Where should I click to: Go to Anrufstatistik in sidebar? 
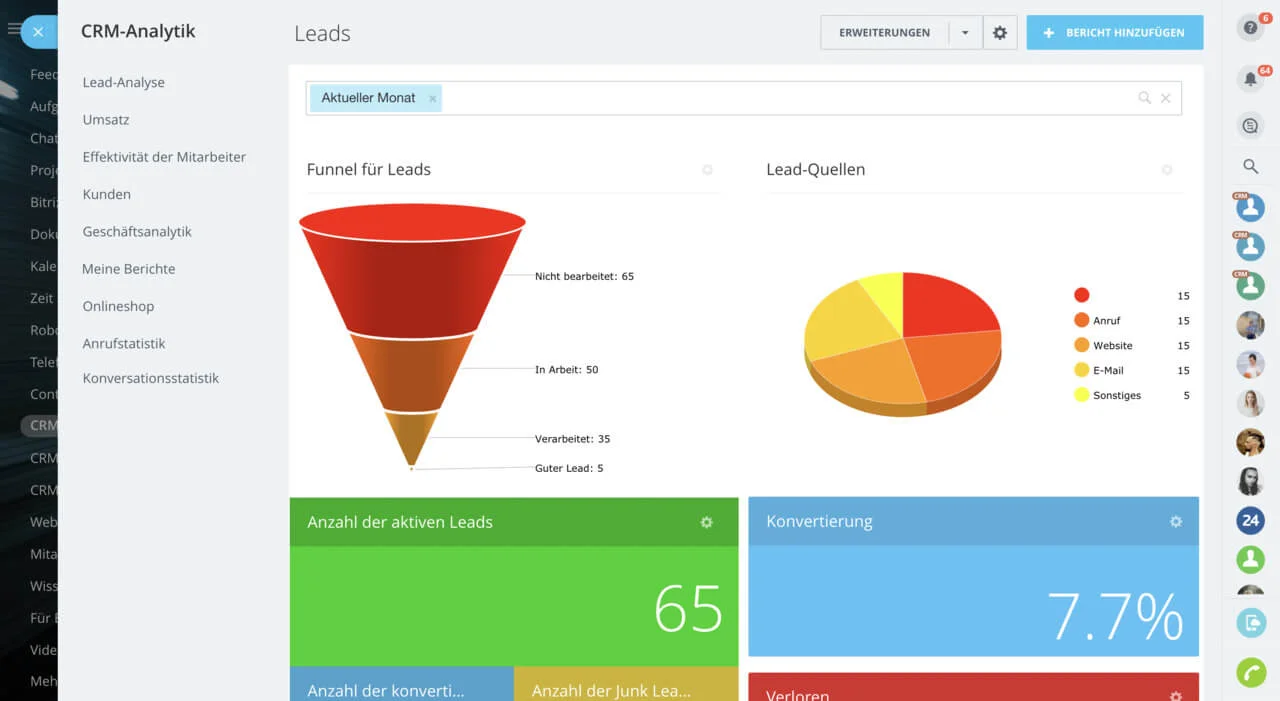click(124, 343)
